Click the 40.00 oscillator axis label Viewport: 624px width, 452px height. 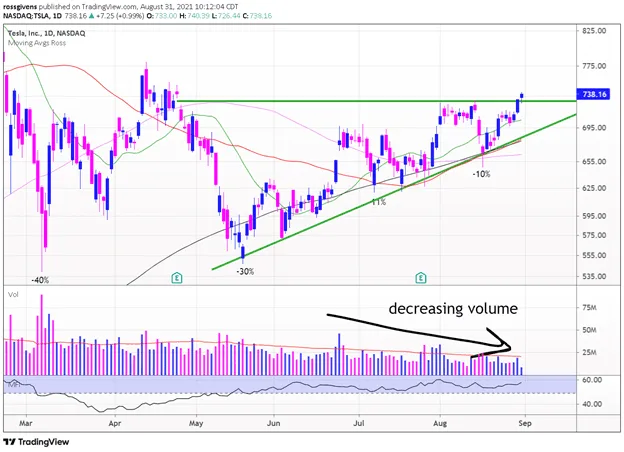(x=592, y=404)
